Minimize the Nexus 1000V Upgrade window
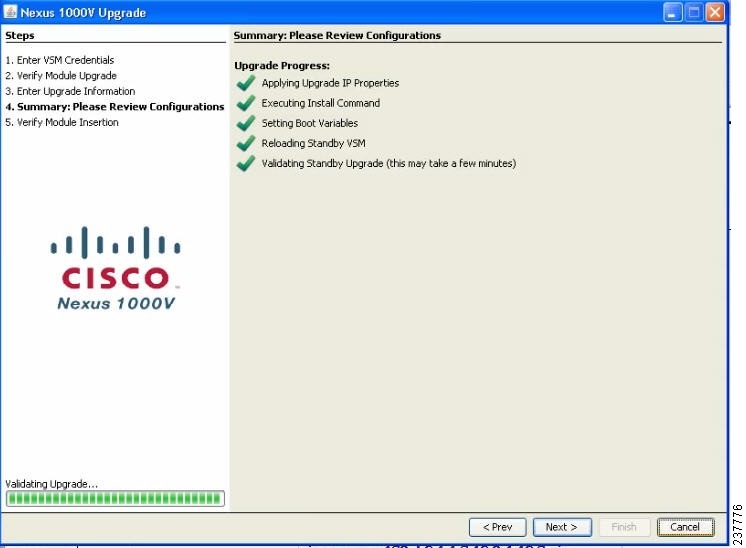This screenshot has height=548, width=746. 673,12
